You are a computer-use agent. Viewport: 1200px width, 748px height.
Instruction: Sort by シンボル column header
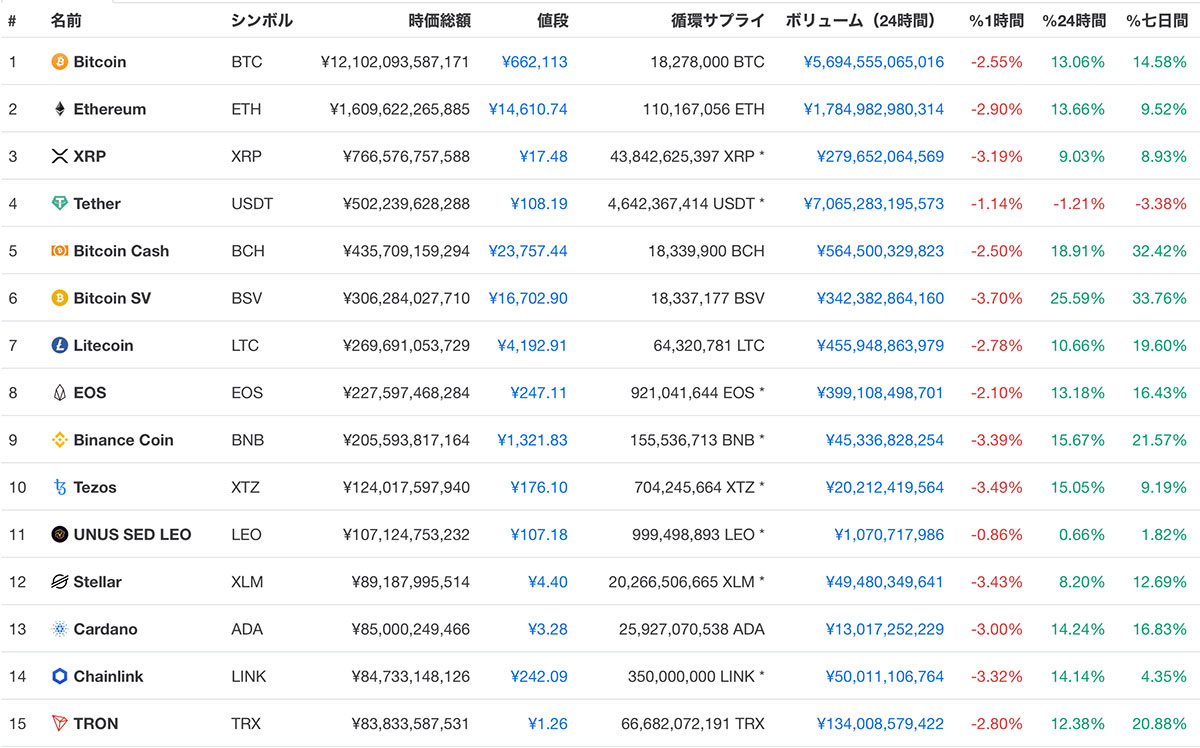tap(262, 19)
